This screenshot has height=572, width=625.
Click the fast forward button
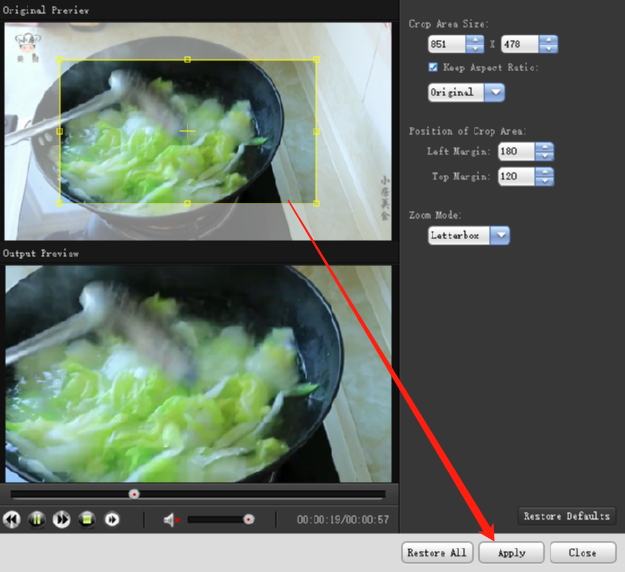coord(62,519)
